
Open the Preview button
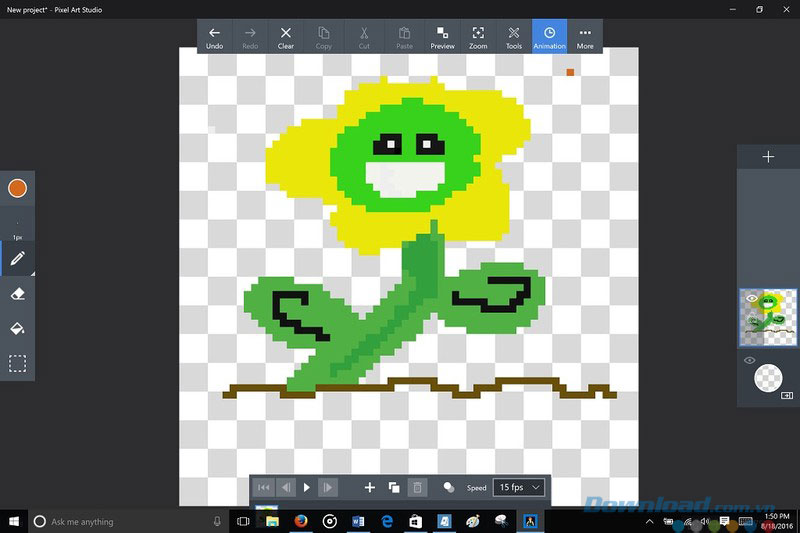pyautogui.click(x=442, y=37)
